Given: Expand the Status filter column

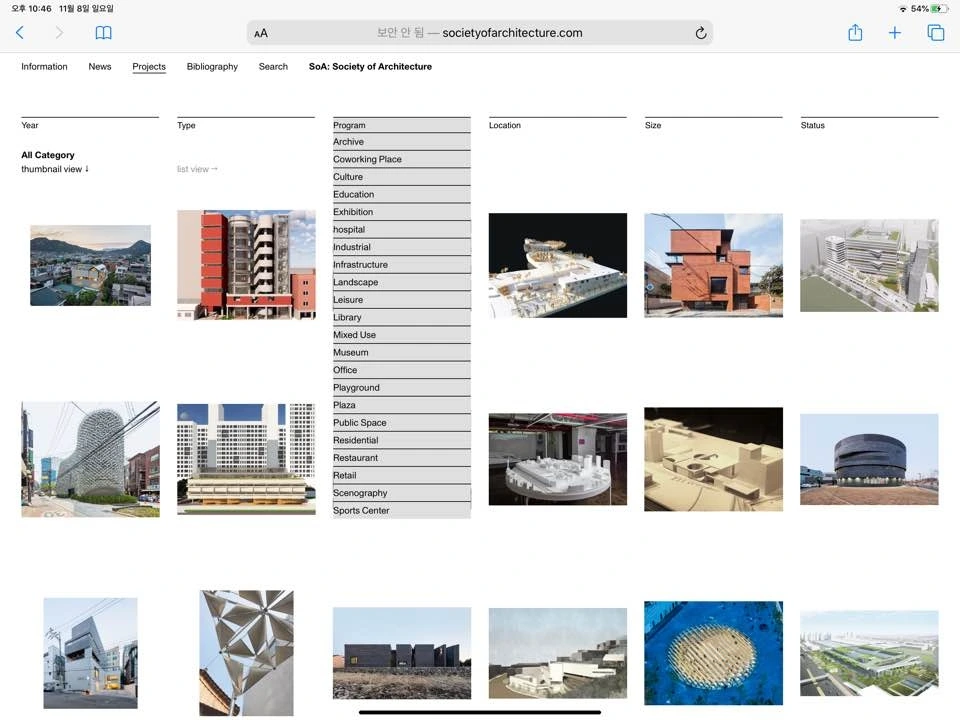Looking at the screenshot, I should tap(869, 125).
